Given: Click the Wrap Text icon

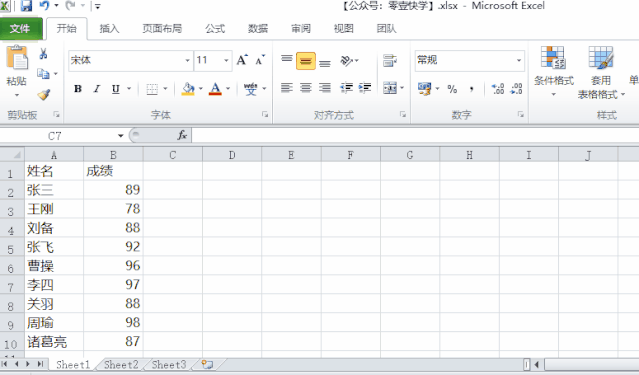Looking at the screenshot, I should click(390, 61).
